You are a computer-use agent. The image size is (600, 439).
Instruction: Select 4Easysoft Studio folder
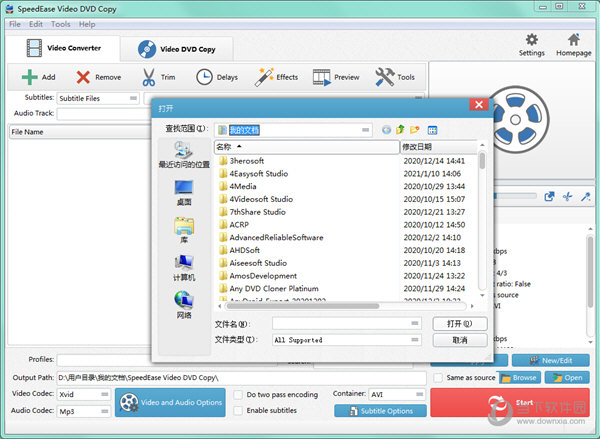tap(259, 174)
